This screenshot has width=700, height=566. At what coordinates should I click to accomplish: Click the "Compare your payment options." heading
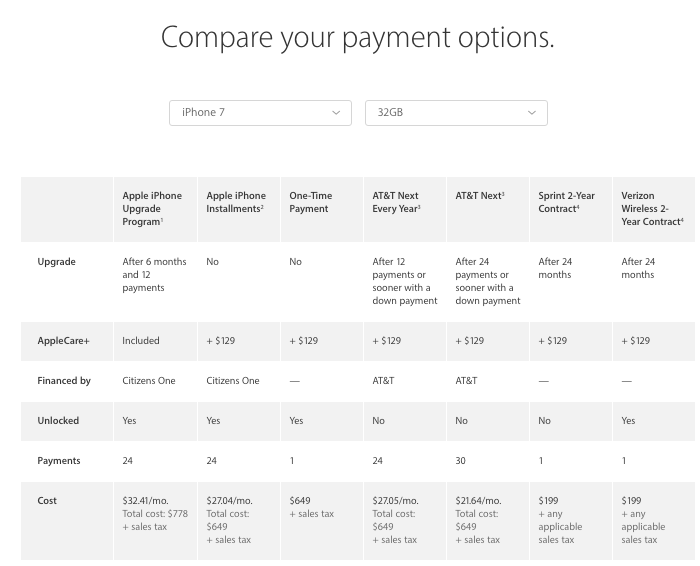tap(358, 37)
